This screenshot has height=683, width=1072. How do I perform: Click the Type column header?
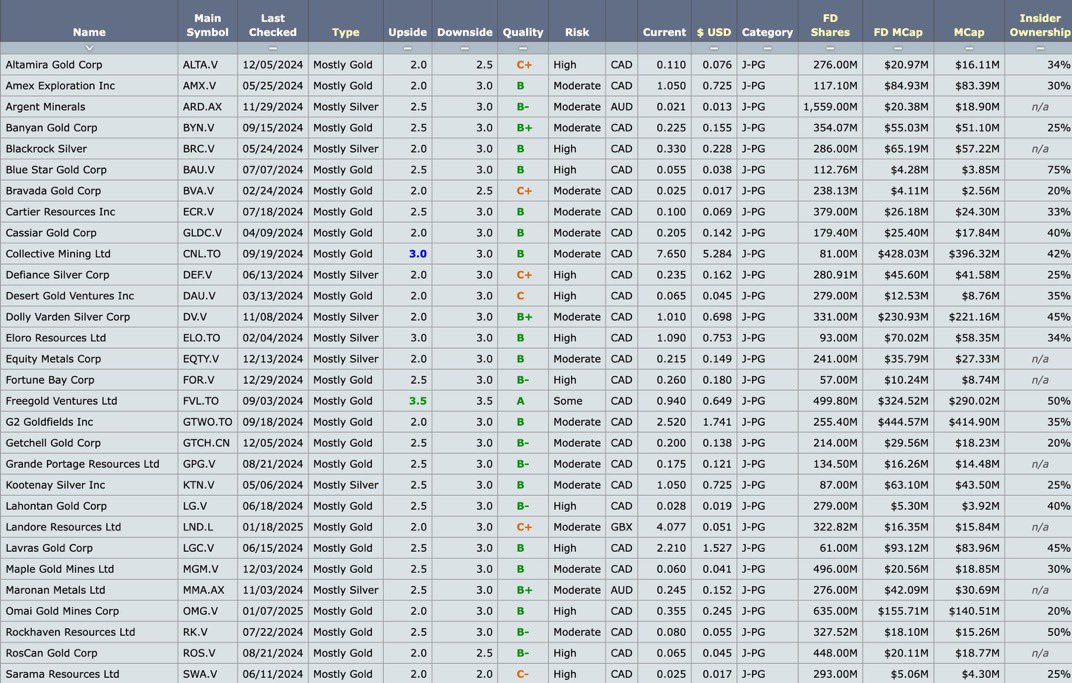point(345,32)
